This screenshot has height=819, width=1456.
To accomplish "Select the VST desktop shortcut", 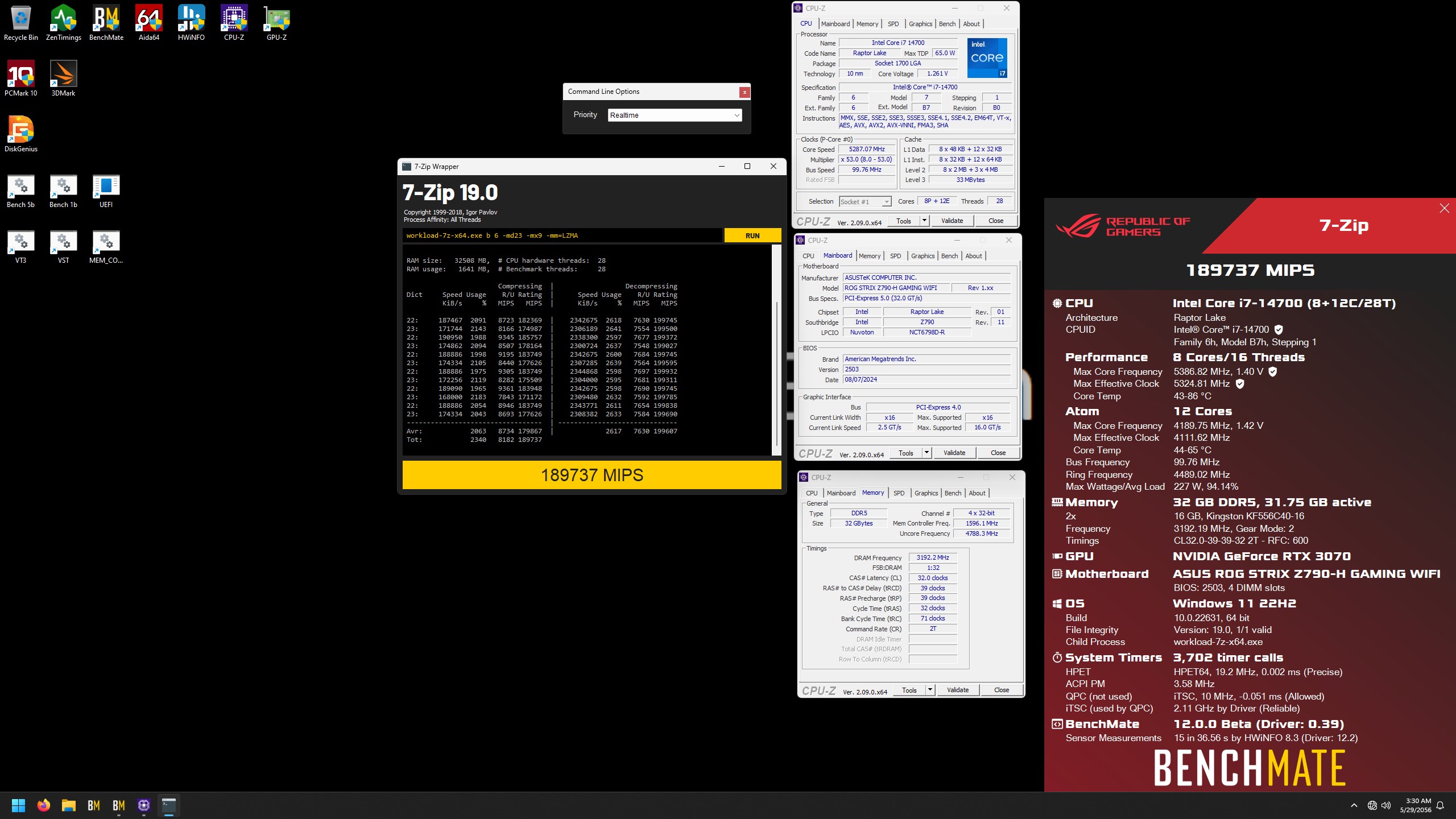I will tap(63, 246).
